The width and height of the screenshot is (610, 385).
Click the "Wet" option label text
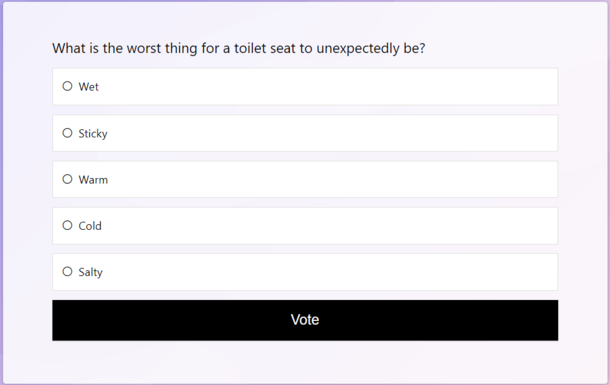88,87
